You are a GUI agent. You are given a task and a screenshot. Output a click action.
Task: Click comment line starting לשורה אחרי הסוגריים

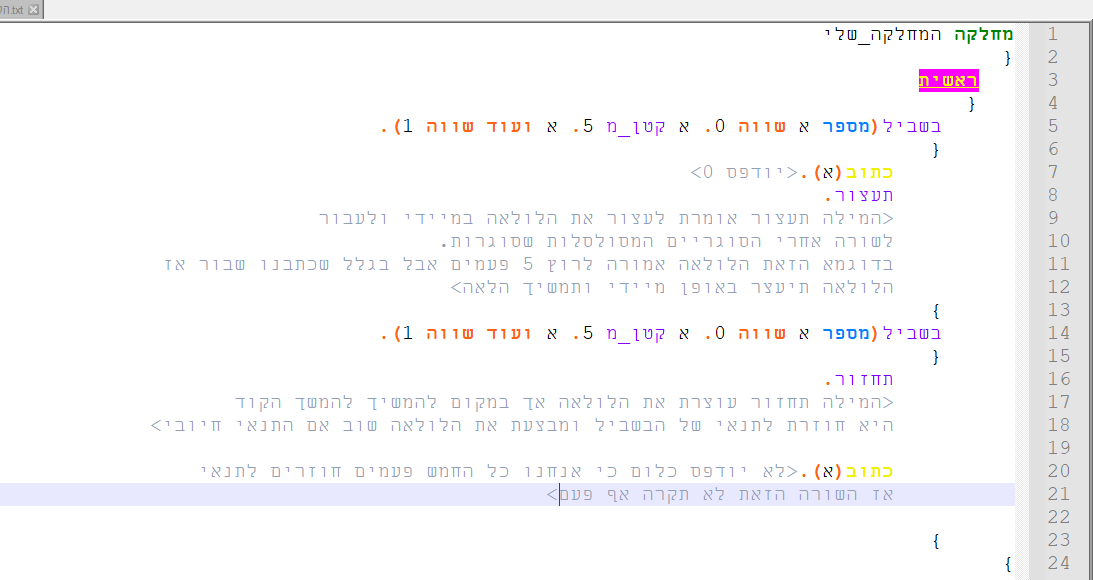tap(666, 241)
